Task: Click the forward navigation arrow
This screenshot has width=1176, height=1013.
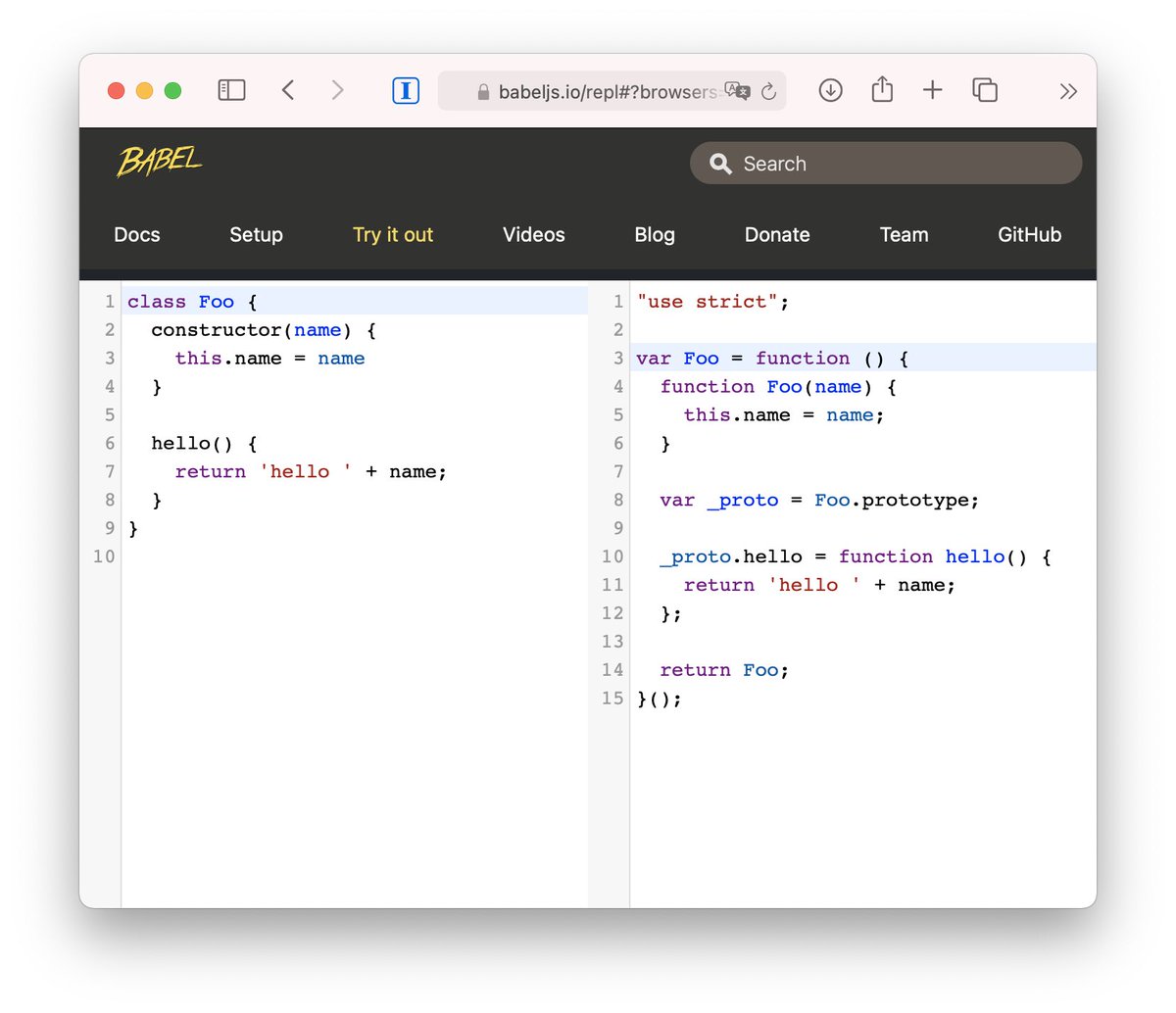Action: (x=337, y=89)
